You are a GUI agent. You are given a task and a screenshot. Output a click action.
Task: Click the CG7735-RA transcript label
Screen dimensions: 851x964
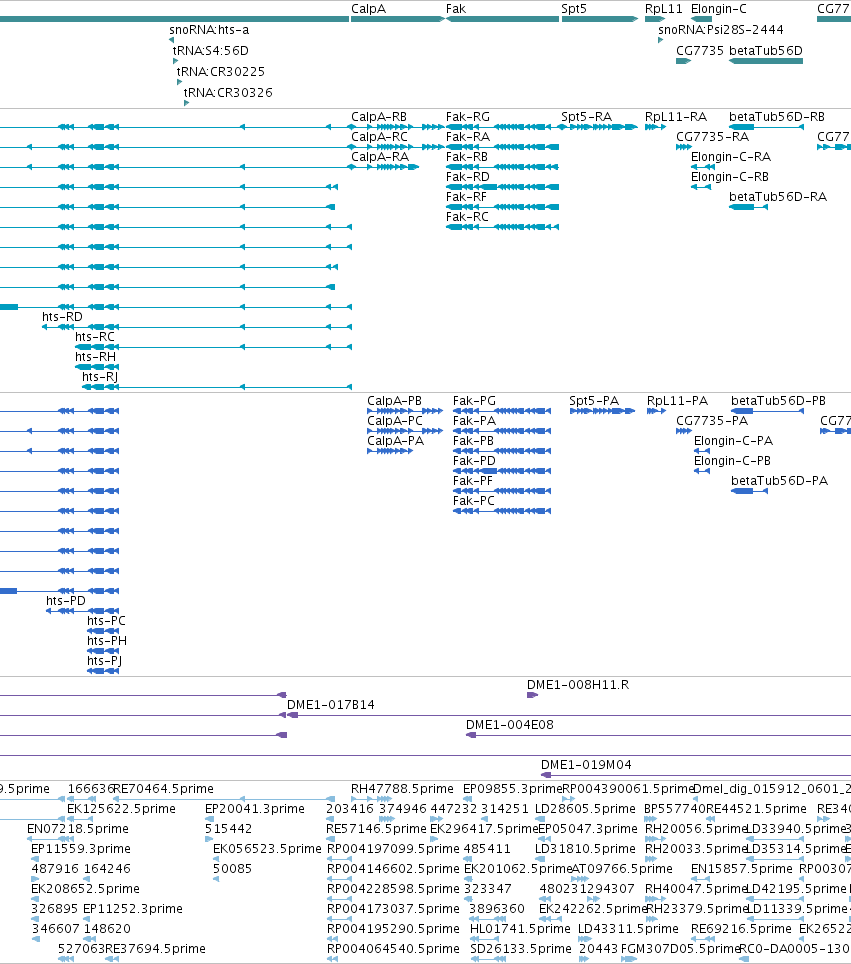tap(713, 136)
